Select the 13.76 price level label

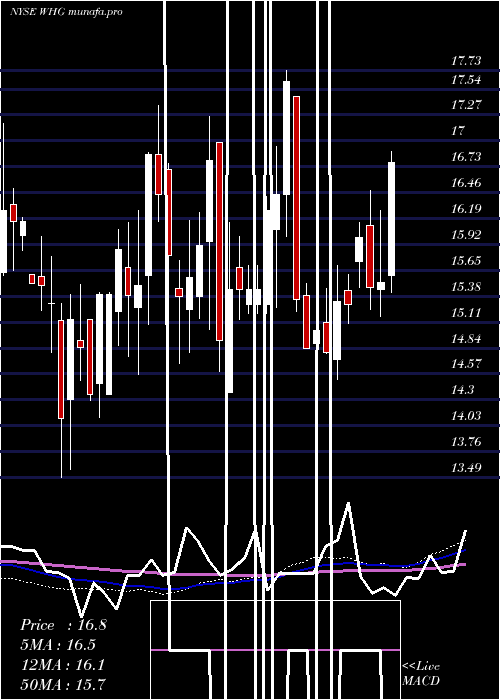point(466,442)
